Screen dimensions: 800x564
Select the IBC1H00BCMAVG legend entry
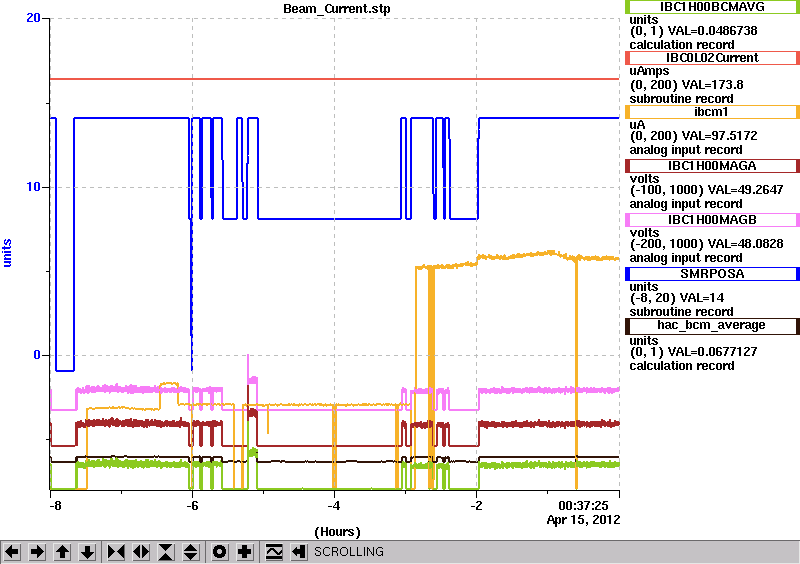(x=712, y=6)
